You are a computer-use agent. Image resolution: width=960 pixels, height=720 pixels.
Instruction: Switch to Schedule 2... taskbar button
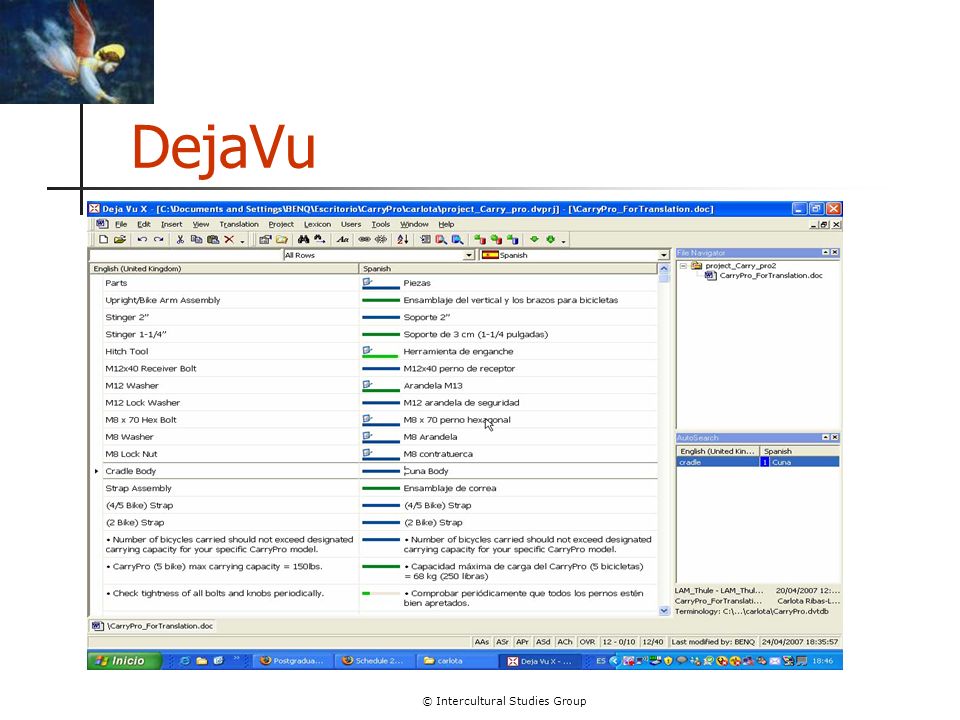(375, 661)
